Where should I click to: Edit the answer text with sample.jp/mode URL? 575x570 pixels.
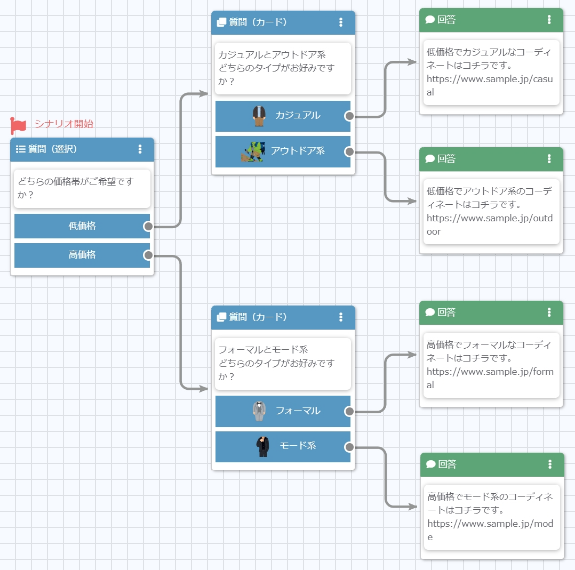point(492,517)
